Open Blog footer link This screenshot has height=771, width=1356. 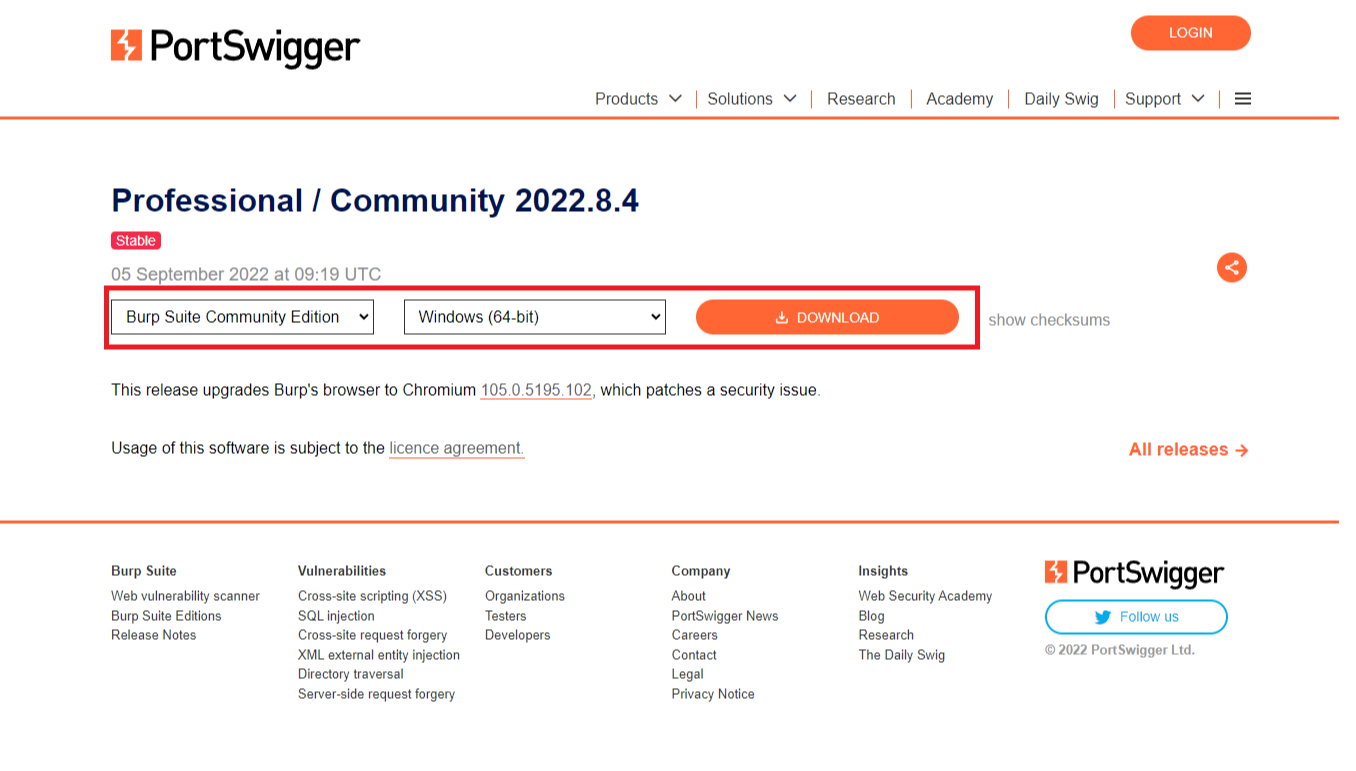pyautogui.click(x=871, y=616)
